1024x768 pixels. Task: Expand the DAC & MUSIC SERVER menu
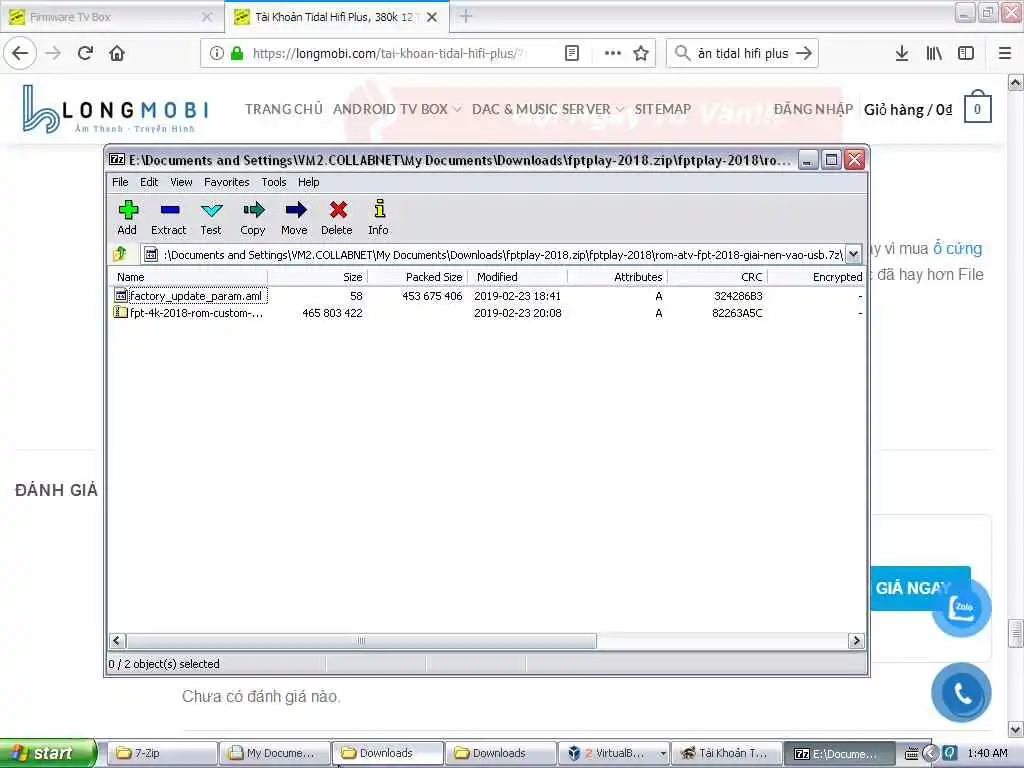(548, 109)
